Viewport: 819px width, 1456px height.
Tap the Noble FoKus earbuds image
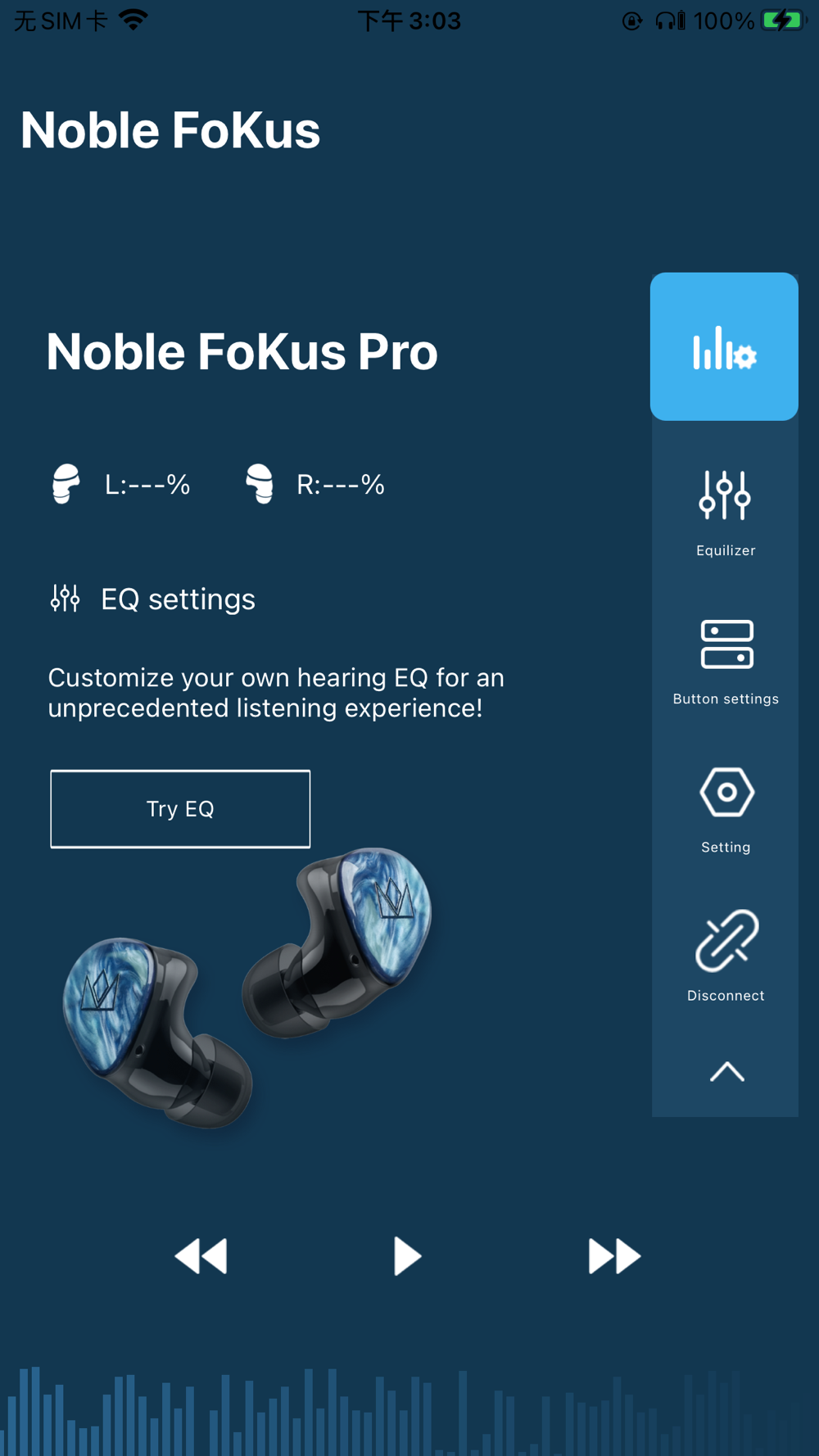click(x=247, y=987)
